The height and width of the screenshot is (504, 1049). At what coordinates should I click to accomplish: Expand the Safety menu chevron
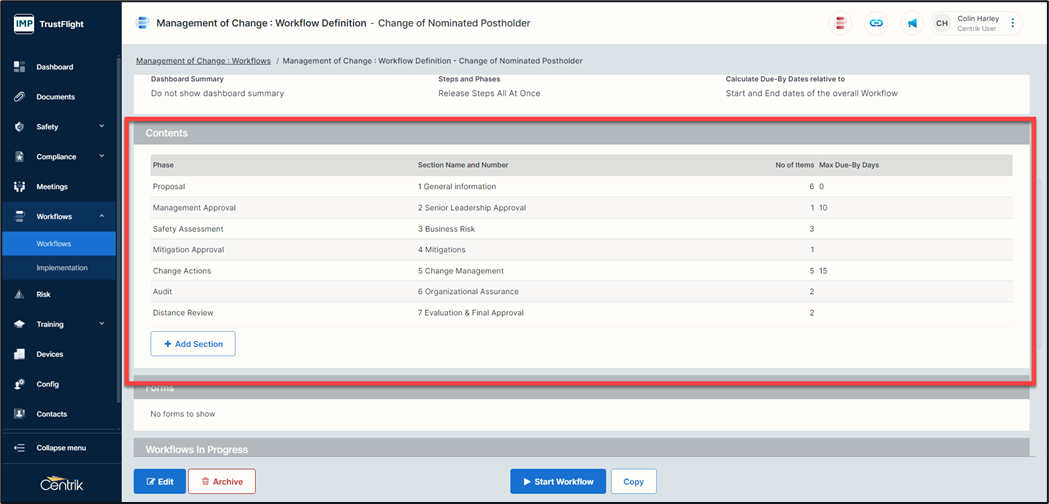point(102,127)
